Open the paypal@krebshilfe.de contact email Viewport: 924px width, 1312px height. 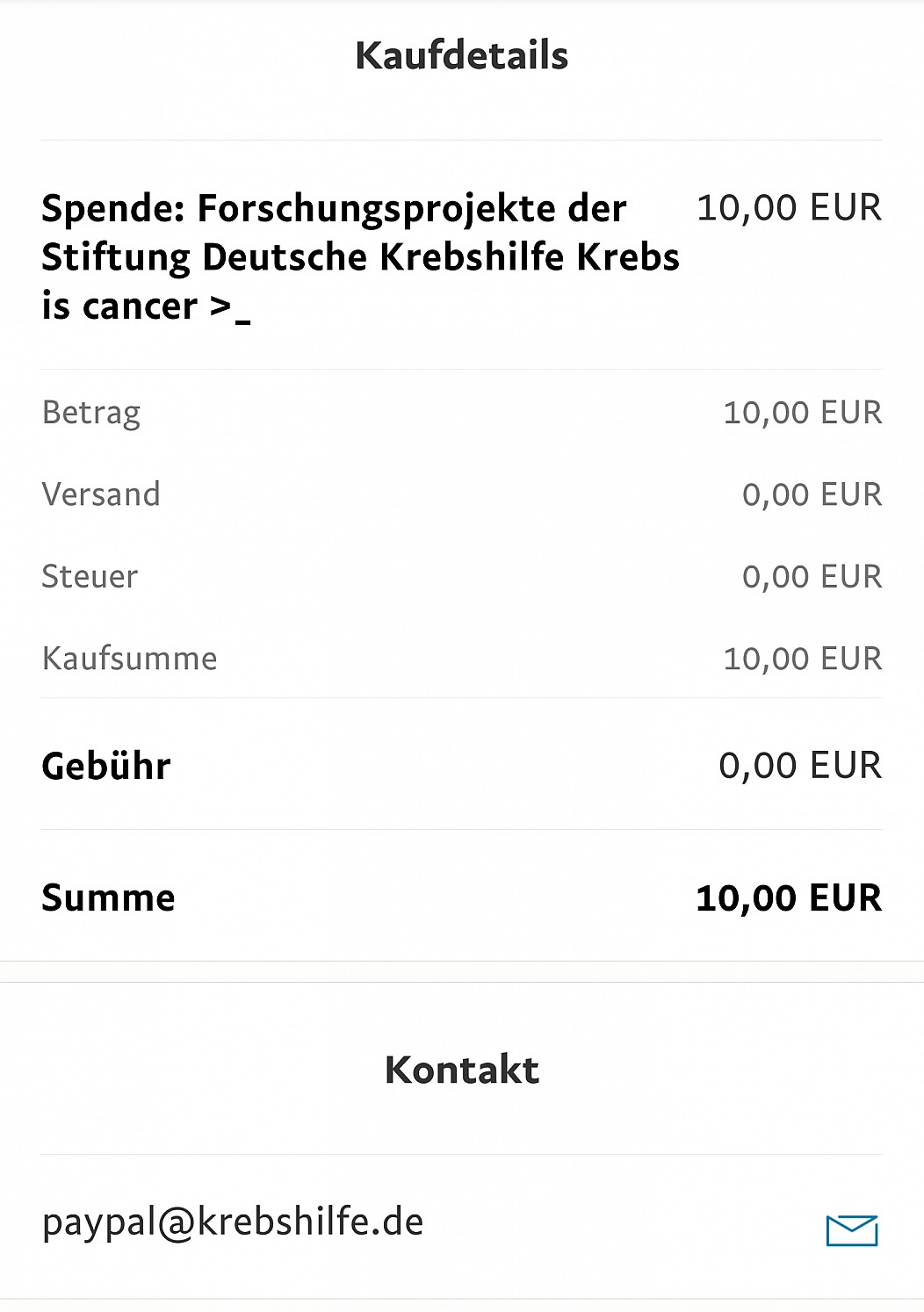(233, 1222)
